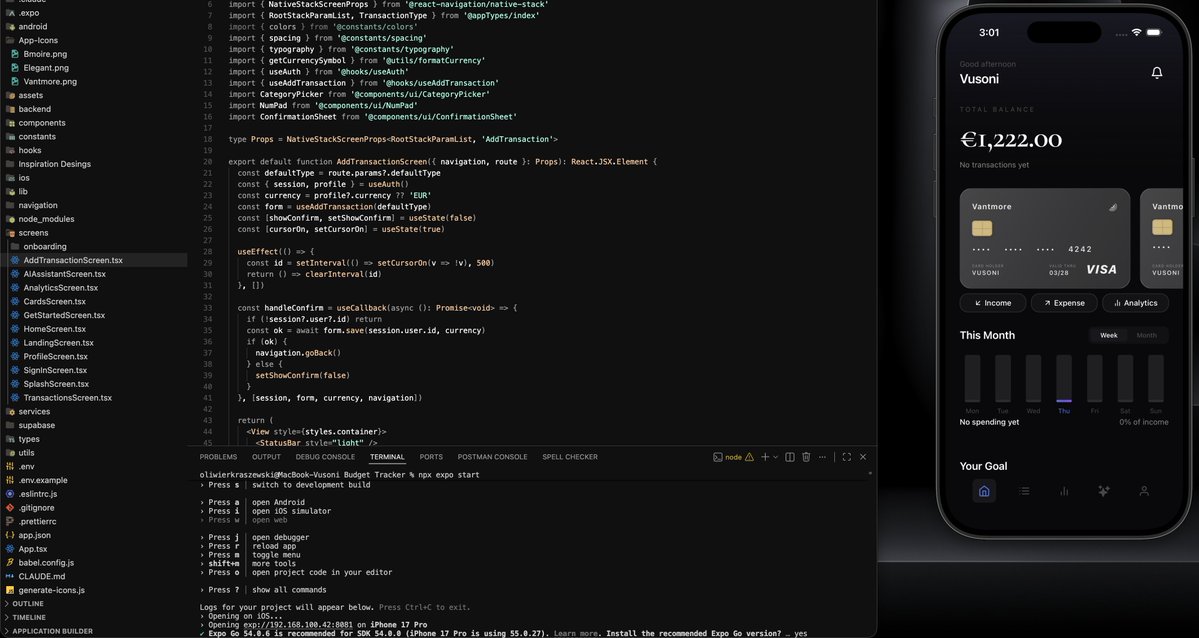1199x638 pixels.
Task: Tap the profile person icon in phone nav
Action: click(1144, 491)
